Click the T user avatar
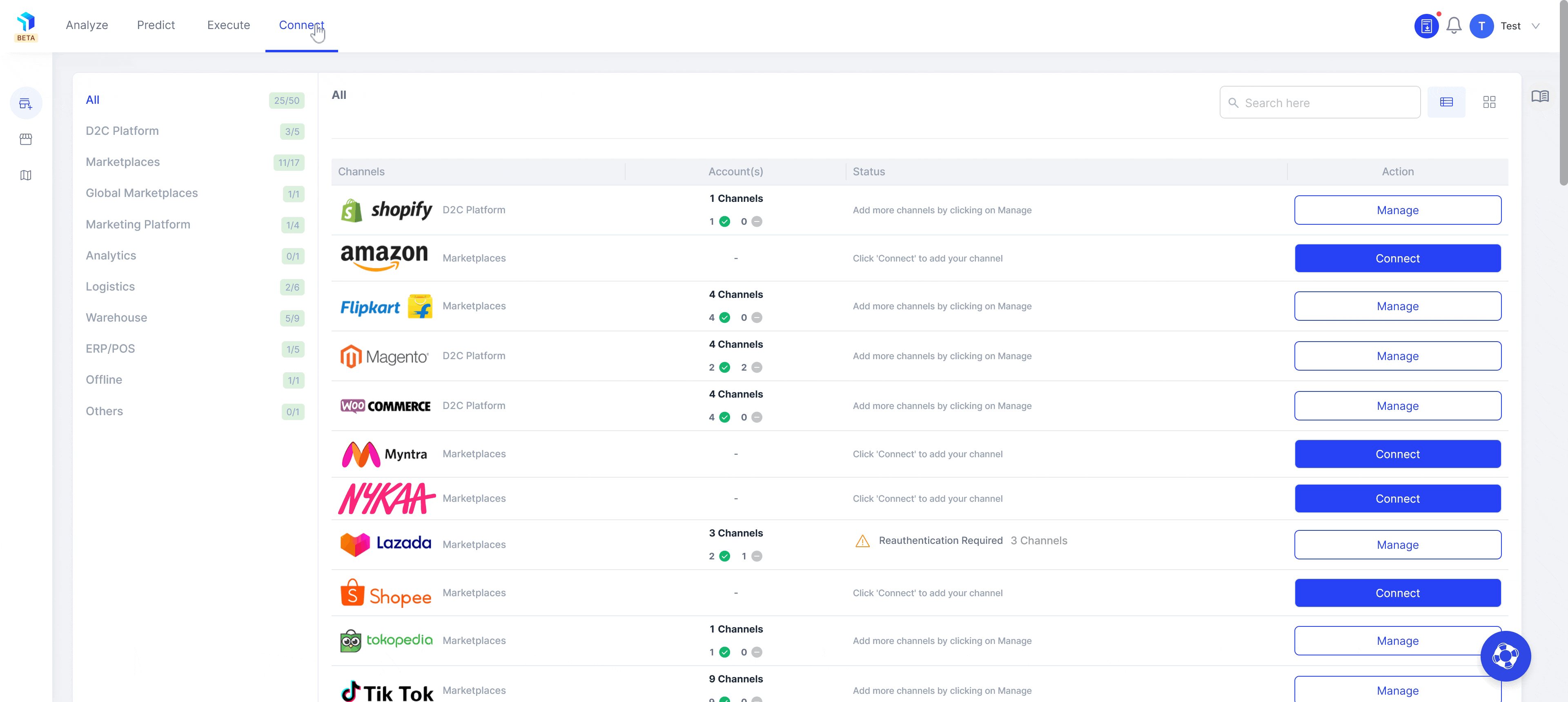The height and width of the screenshot is (702, 1568). (x=1481, y=26)
